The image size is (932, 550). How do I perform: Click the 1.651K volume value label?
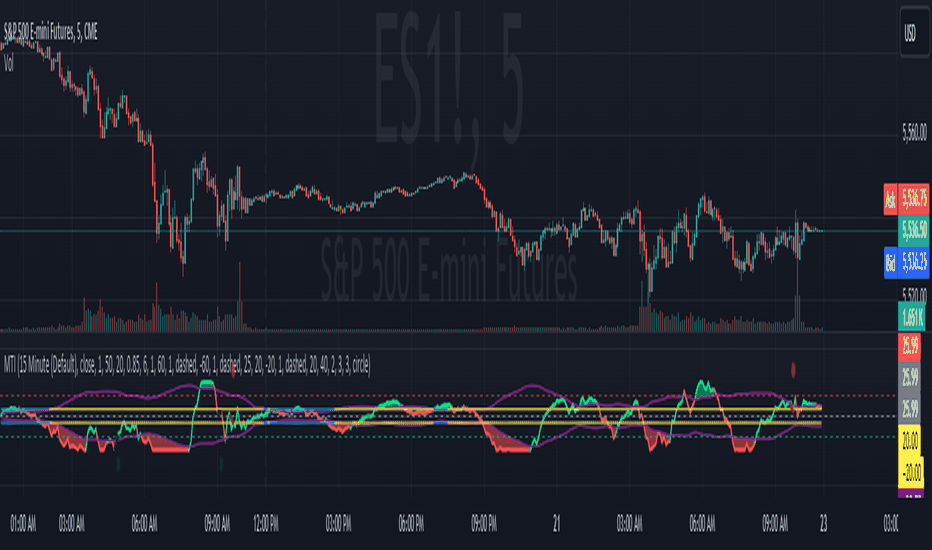coord(912,317)
